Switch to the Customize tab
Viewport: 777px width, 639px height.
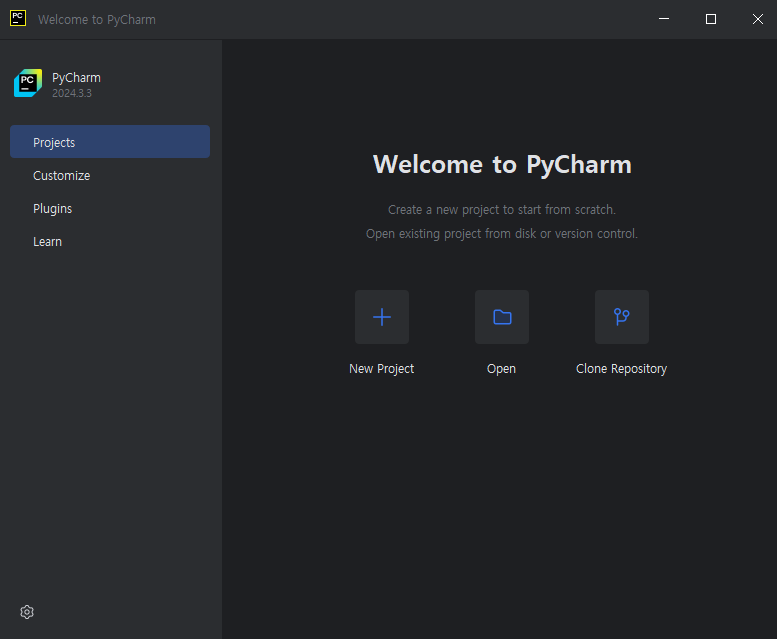pos(110,175)
